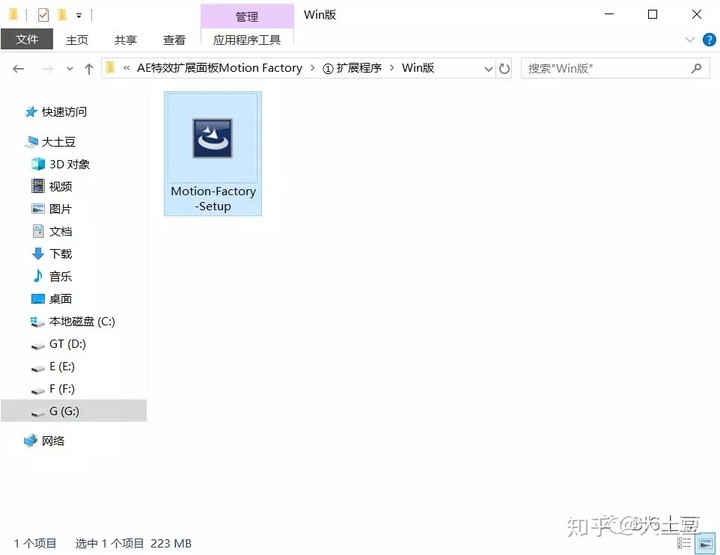Viewport: 720px width, 555px height.
Task: Open the 应用程序工具 ribbon tab
Action: coord(247,40)
